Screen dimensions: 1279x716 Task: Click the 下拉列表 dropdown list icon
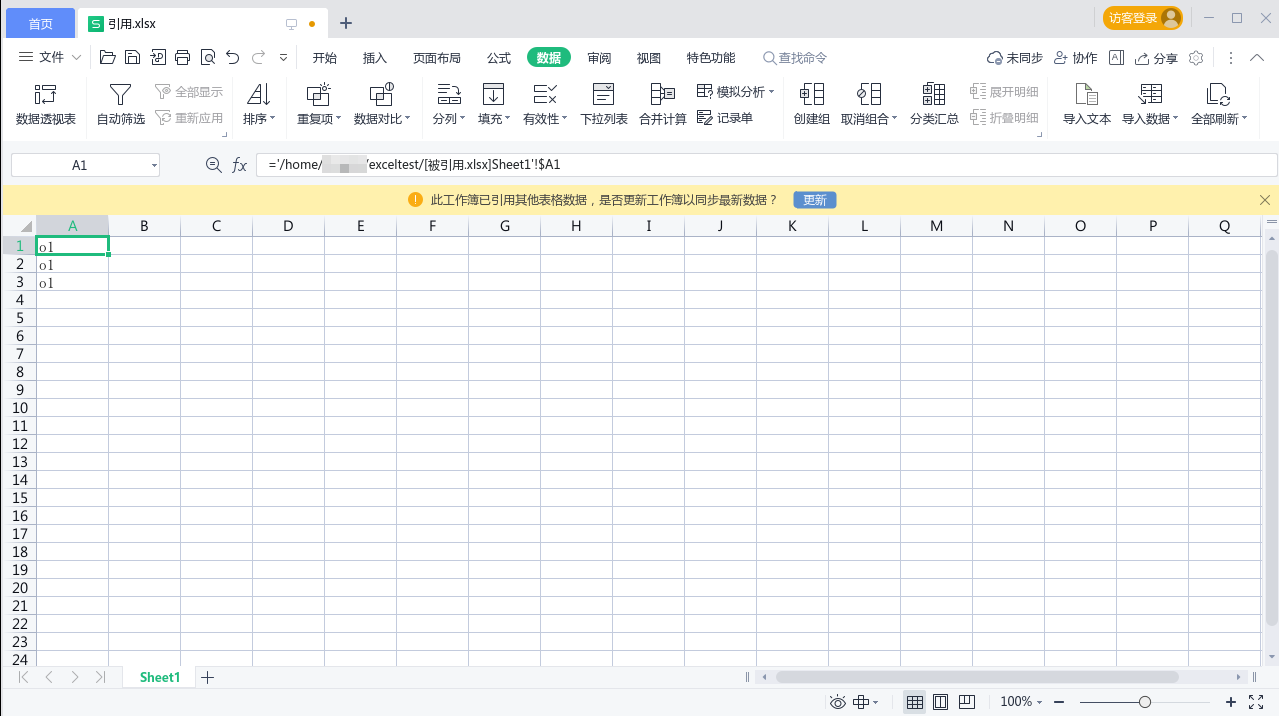tap(603, 95)
